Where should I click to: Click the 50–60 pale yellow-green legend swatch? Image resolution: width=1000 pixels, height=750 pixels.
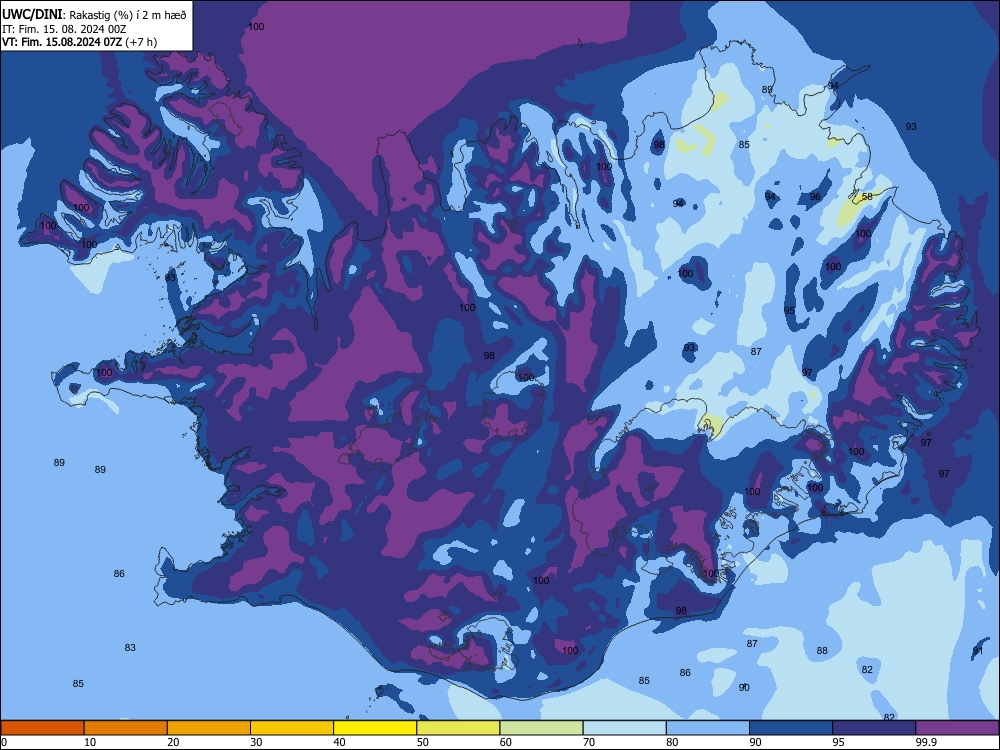(x=458, y=728)
